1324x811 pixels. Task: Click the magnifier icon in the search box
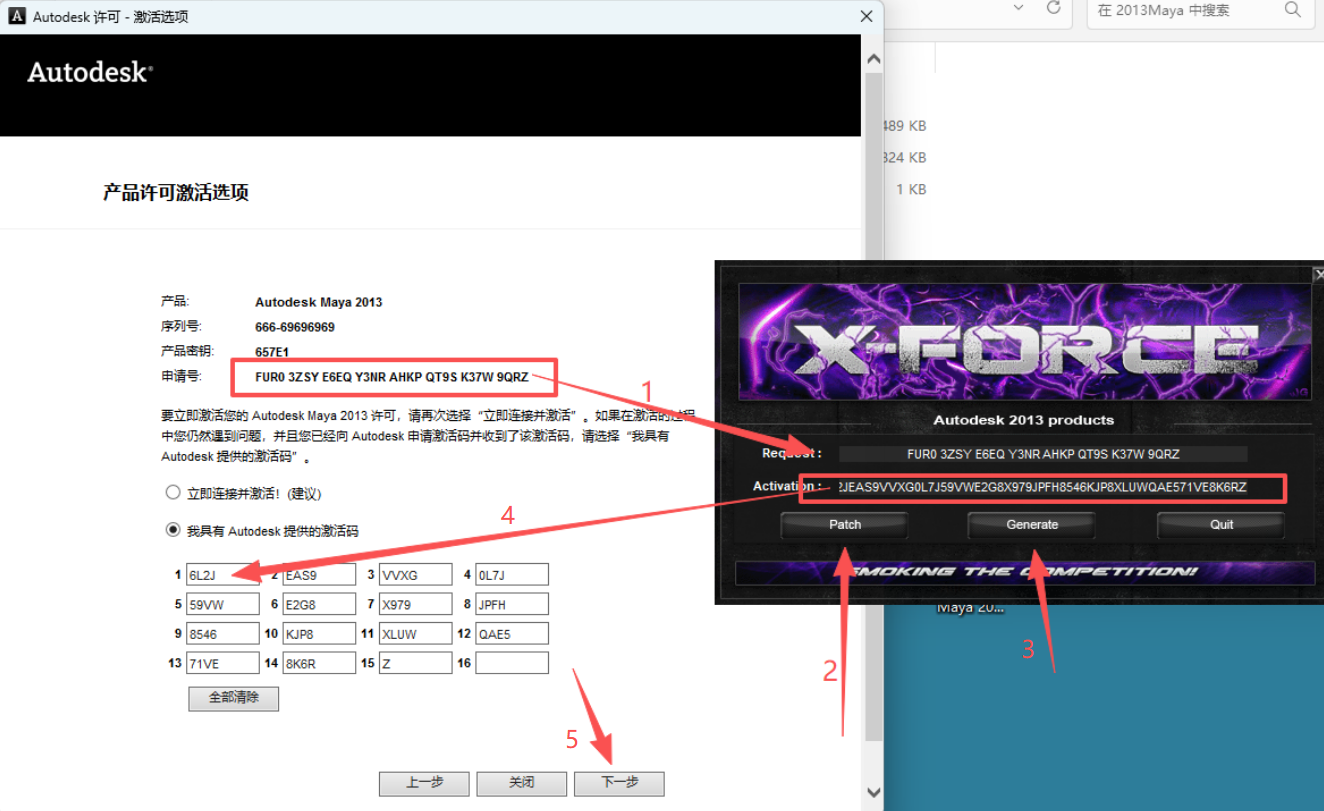point(1292,9)
